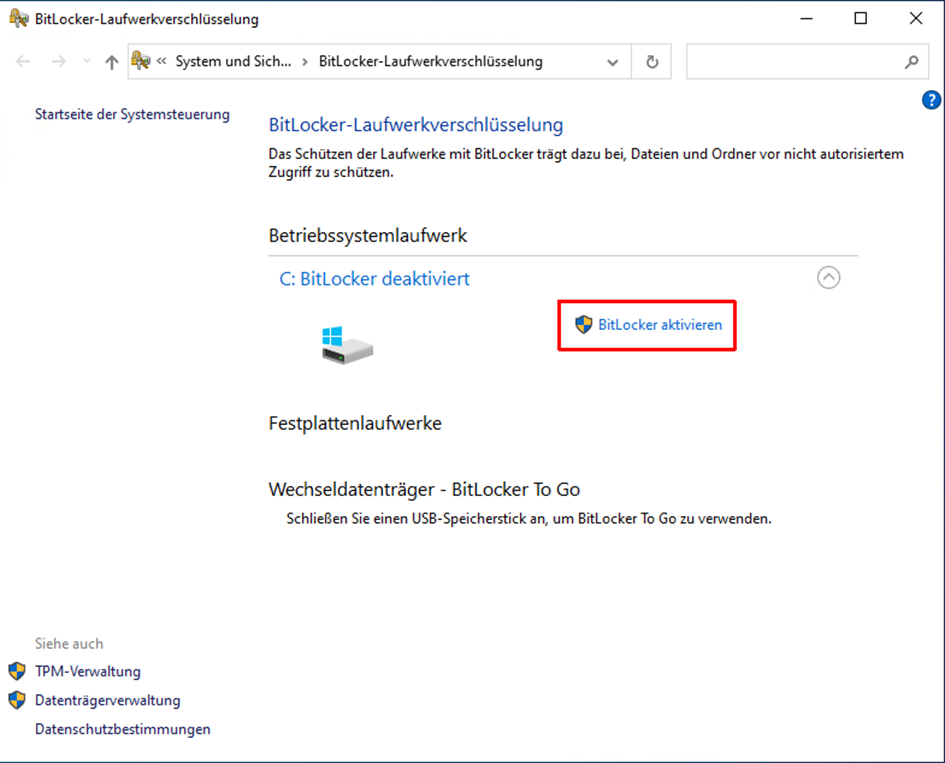Collapse the C: drive section chevron
The height and width of the screenshot is (763, 945).
click(x=829, y=278)
